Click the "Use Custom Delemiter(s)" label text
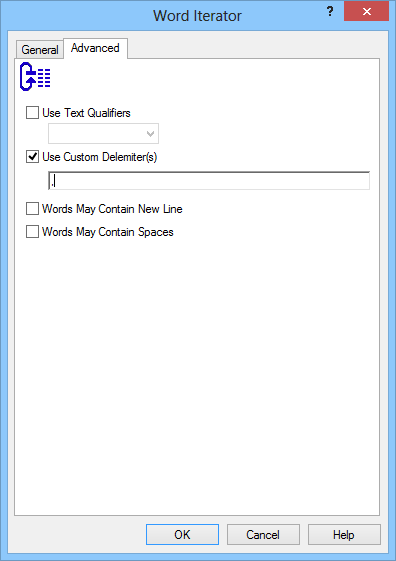Image resolution: width=396 pixels, height=561 pixels. click(x=99, y=157)
